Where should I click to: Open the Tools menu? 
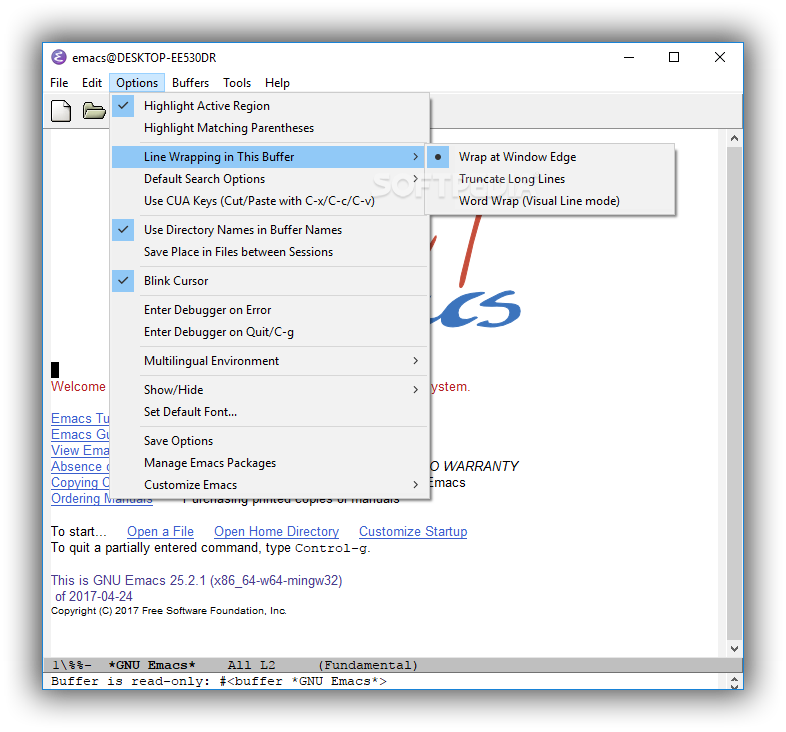coord(237,83)
